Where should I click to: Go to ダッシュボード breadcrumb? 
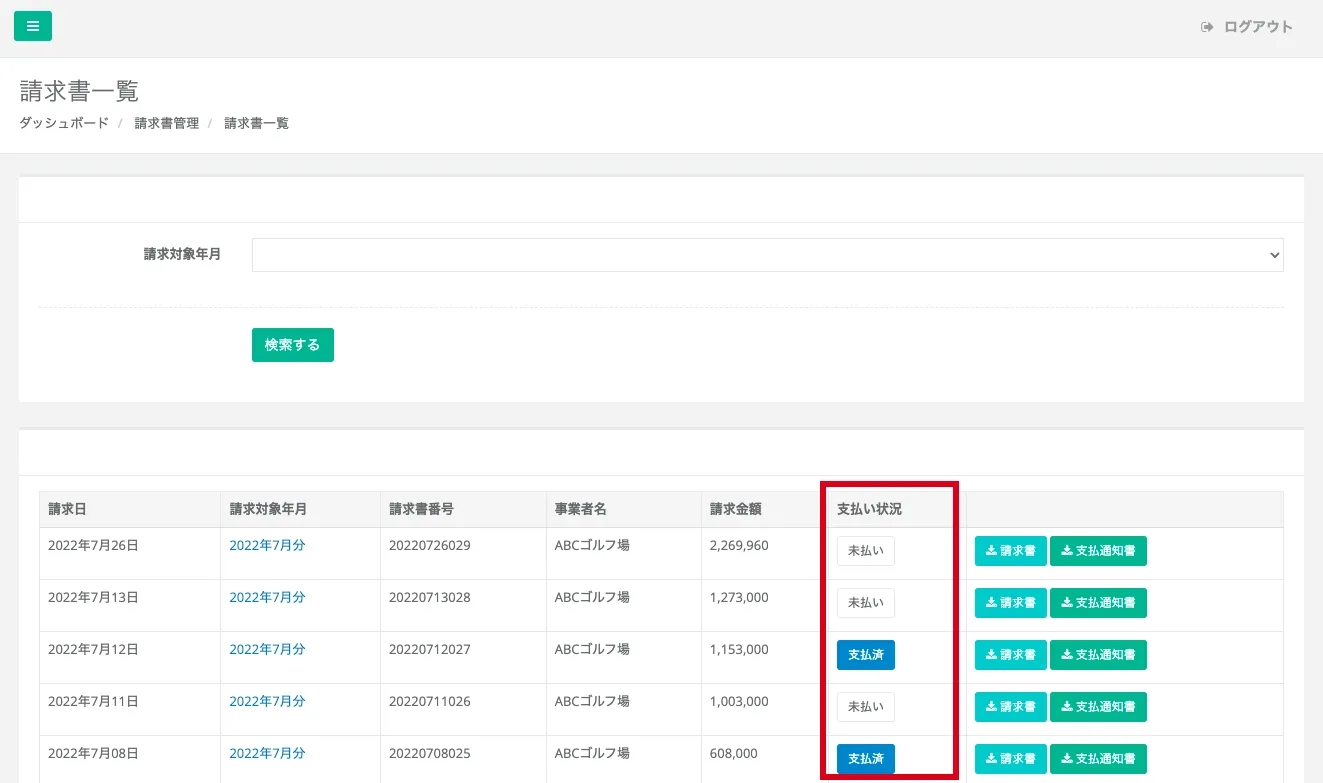[x=64, y=123]
